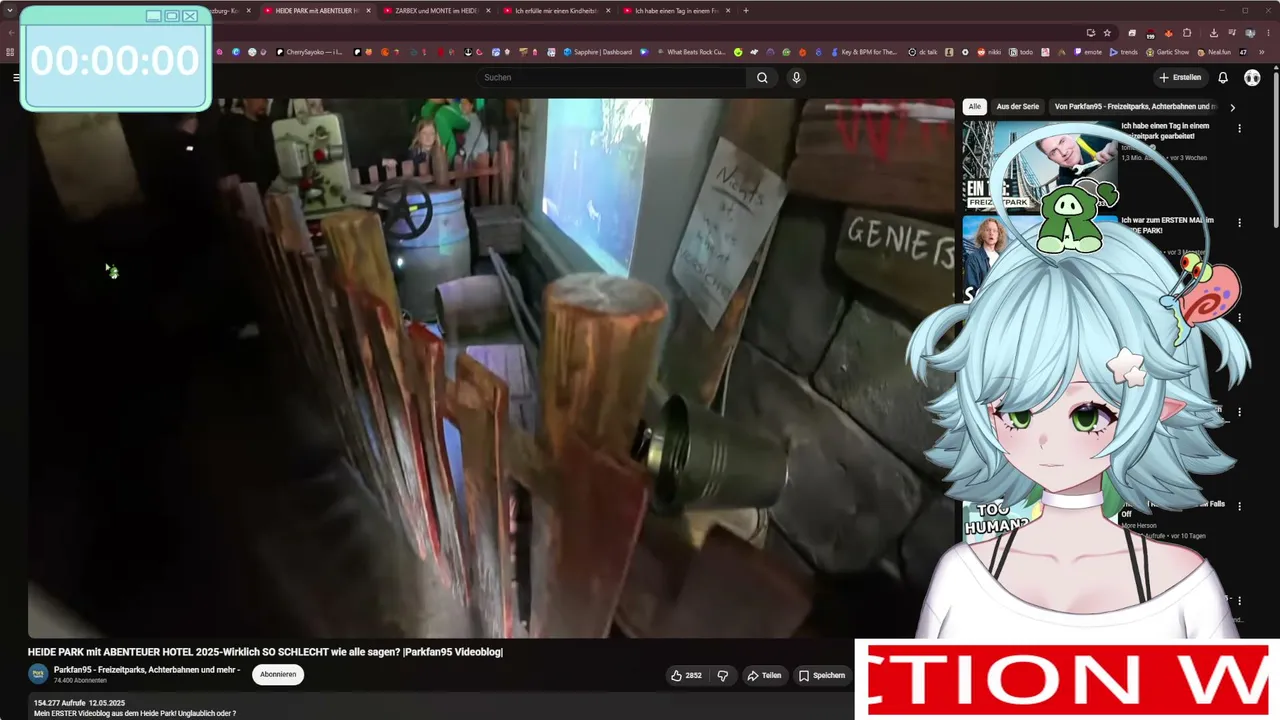Open the 'nikki' bookmark

coord(988,52)
